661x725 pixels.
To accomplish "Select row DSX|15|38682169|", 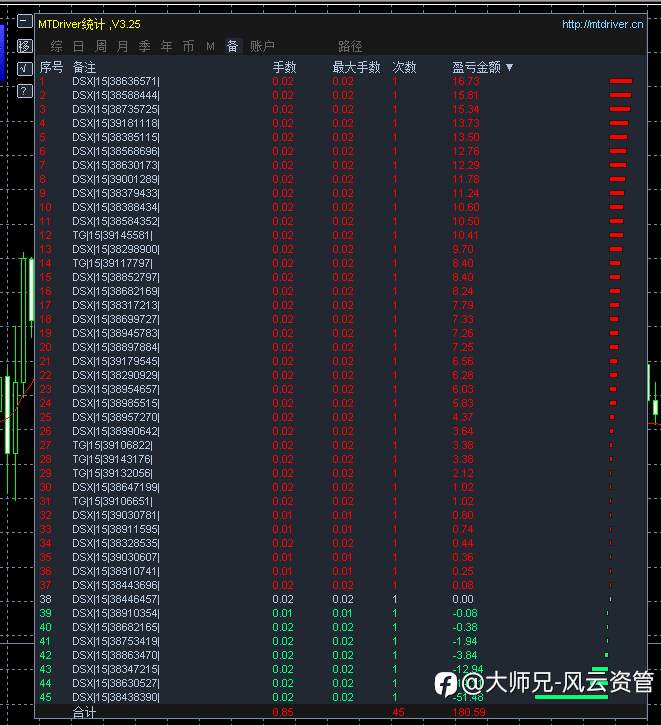I will pyautogui.click(x=341, y=291).
